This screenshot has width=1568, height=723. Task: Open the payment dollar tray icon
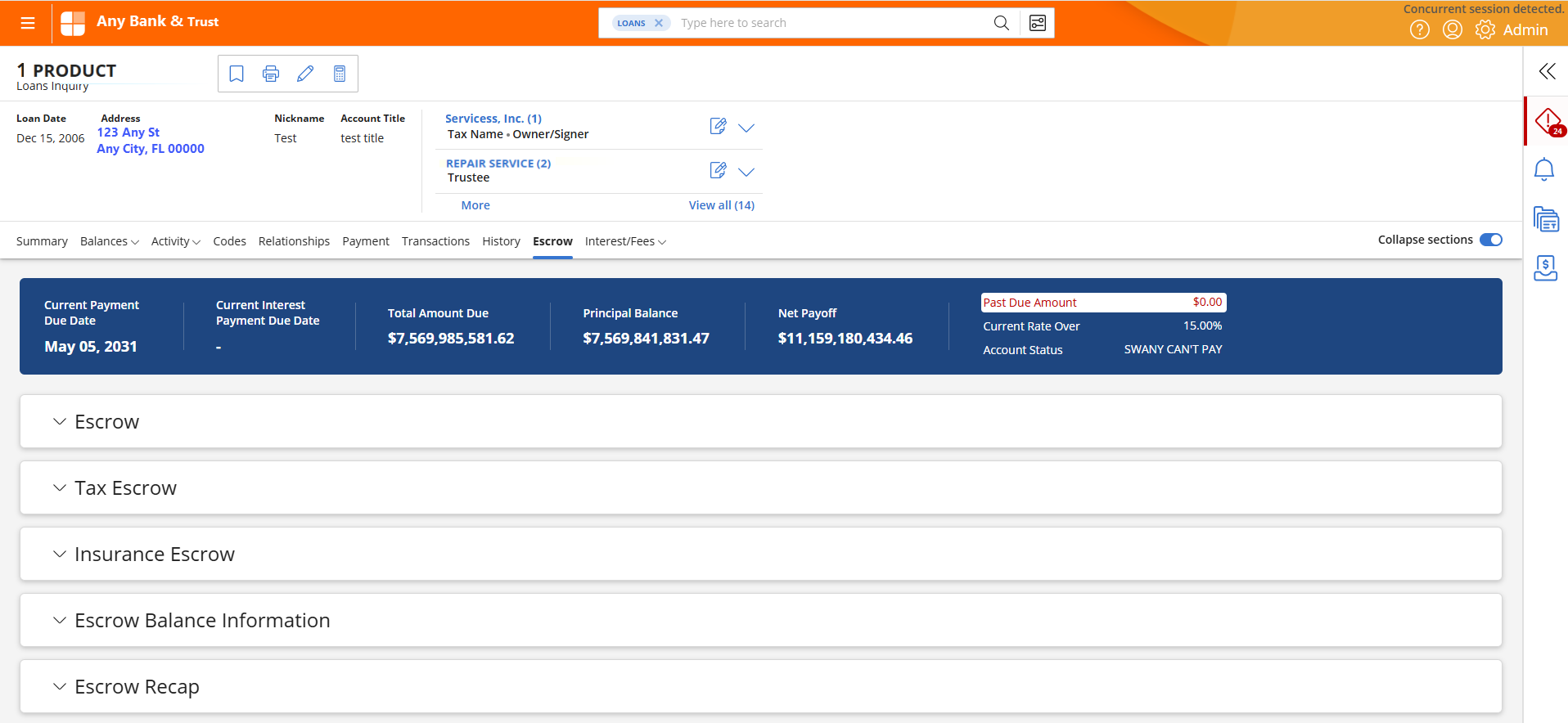coord(1545,267)
